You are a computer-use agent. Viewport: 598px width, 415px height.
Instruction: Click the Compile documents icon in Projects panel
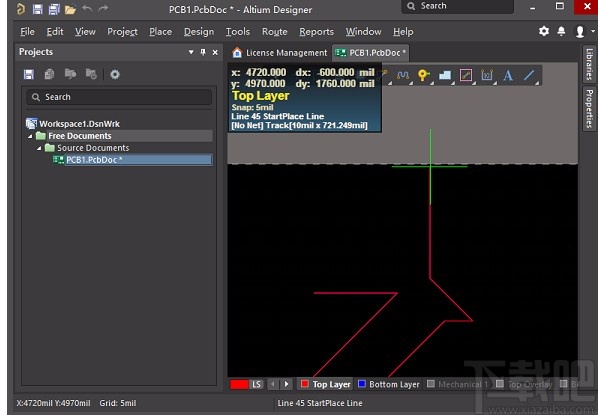point(49,74)
